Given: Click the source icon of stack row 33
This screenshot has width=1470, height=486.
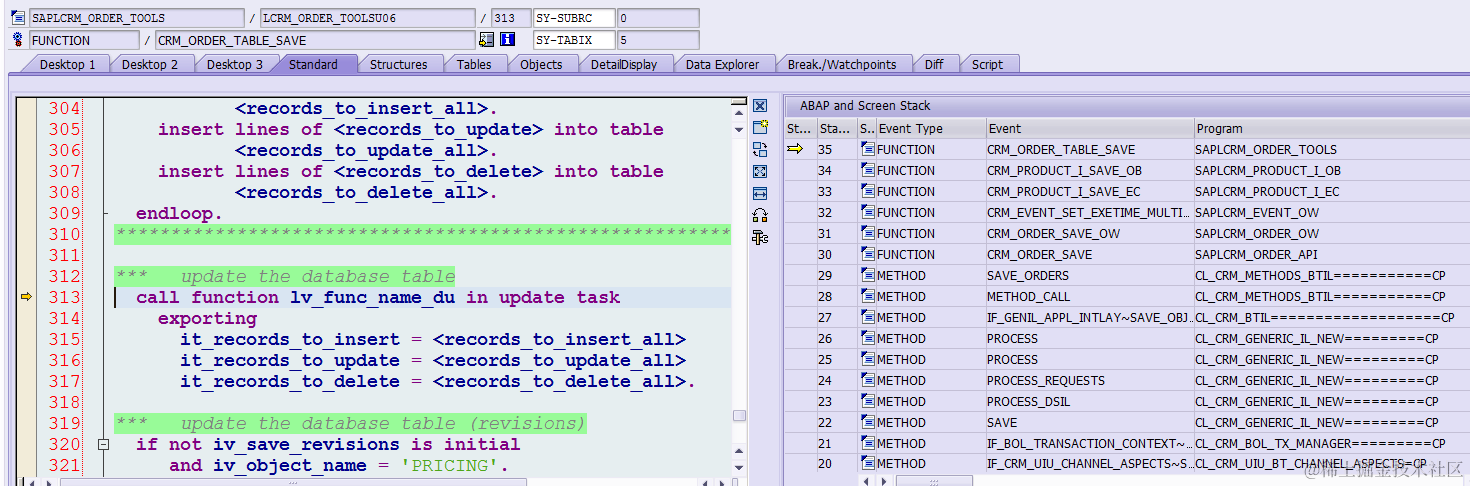Looking at the screenshot, I should pyautogui.click(x=867, y=191).
